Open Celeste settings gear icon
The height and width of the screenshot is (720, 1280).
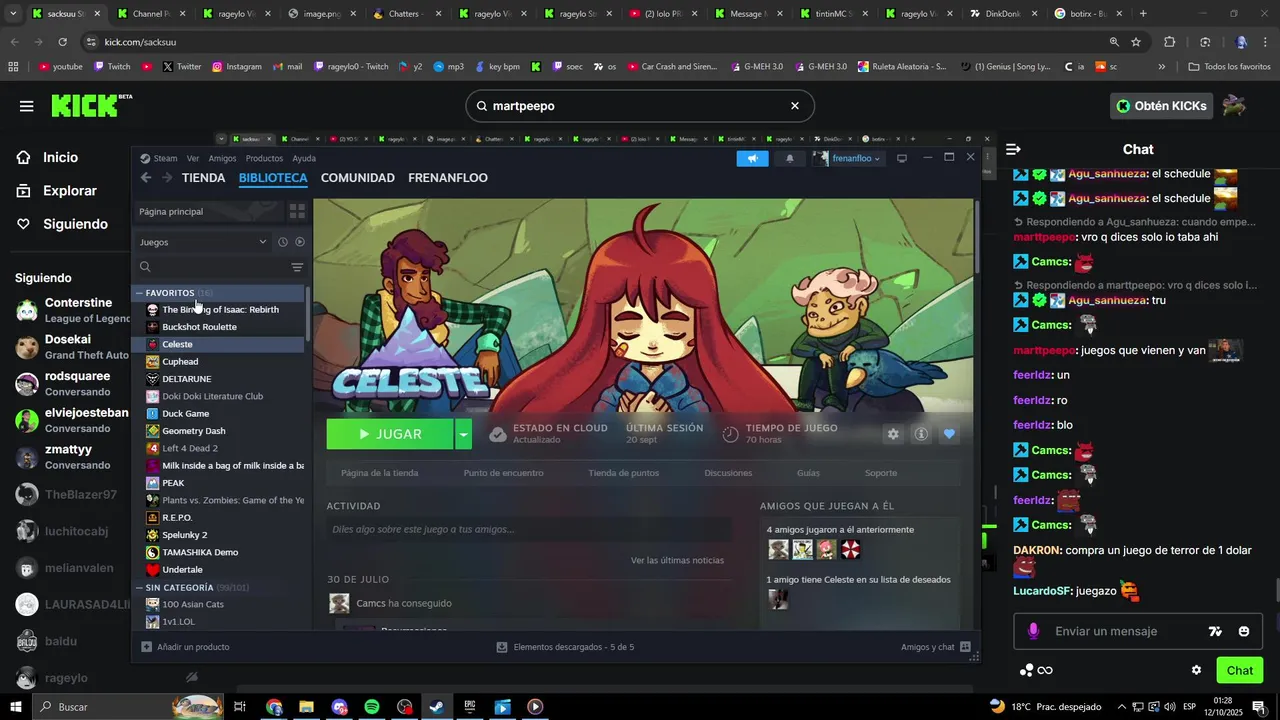tap(893, 434)
